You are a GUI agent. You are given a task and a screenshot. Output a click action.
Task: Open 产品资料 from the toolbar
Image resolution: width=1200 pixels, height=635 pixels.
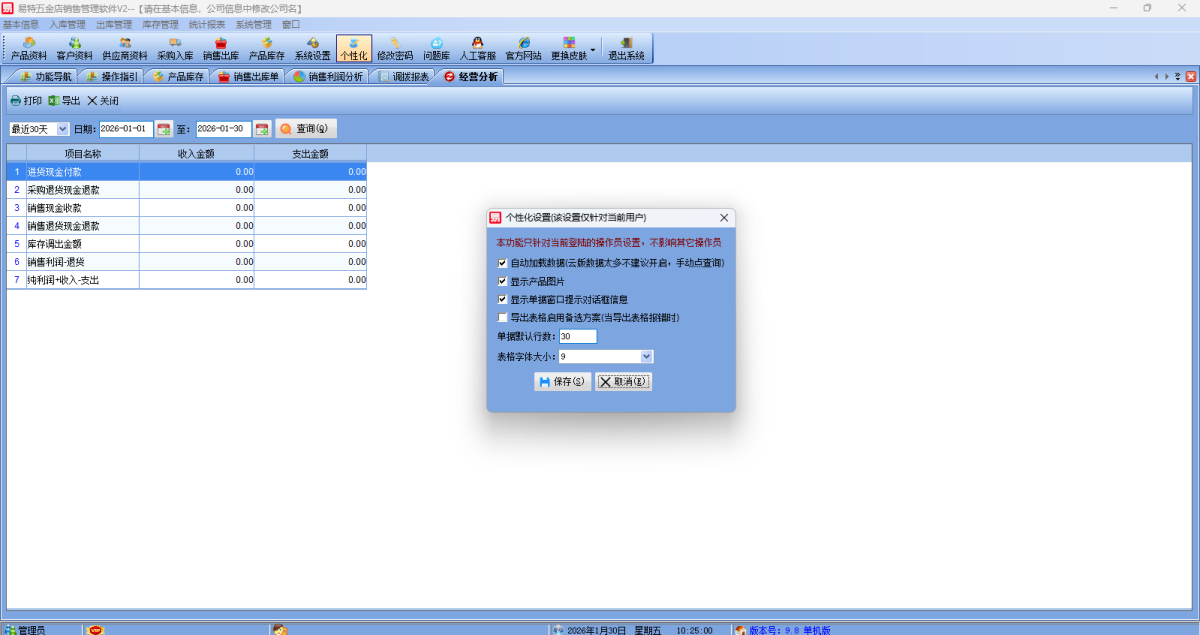point(29,49)
